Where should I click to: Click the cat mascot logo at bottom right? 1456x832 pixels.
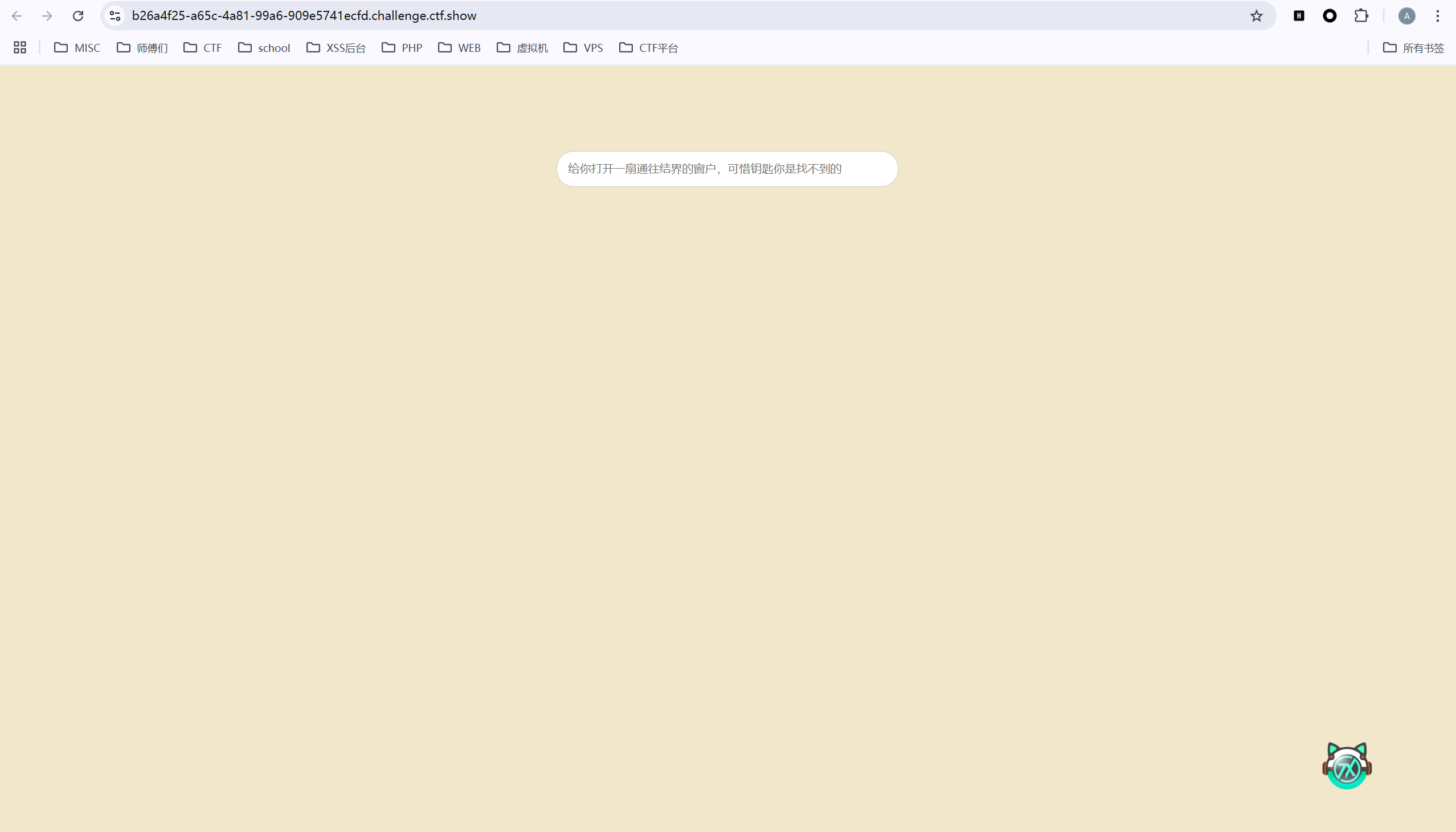click(1345, 765)
